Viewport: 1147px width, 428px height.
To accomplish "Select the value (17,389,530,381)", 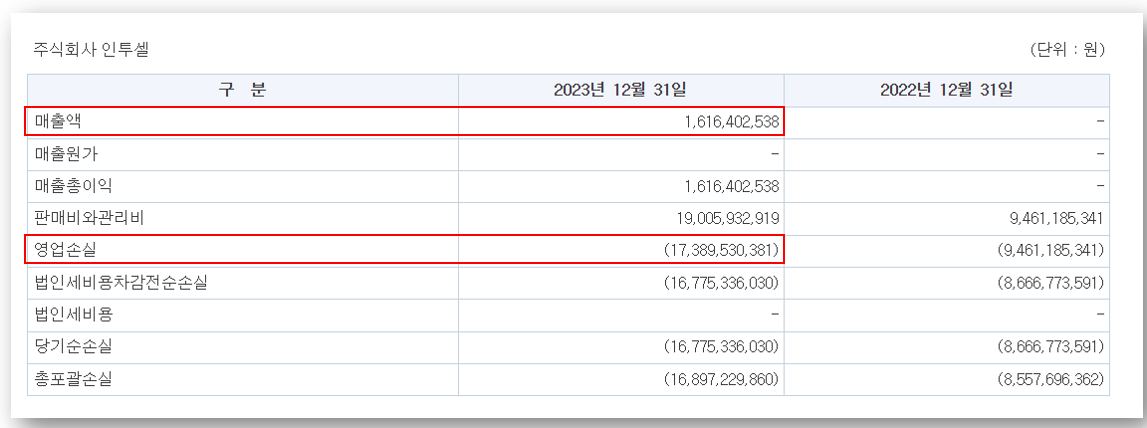I will click(723, 251).
